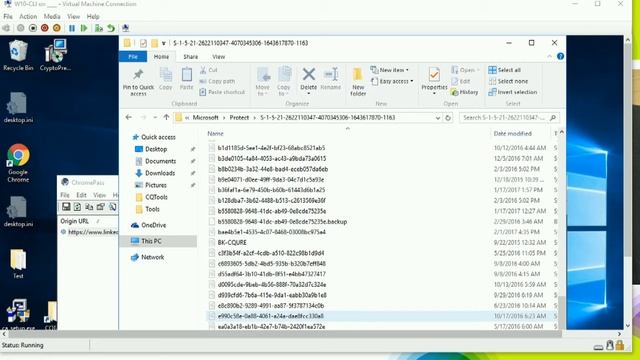Click Select all in the ribbon
The width and height of the screenshot is (640, 360).
pos(504,70)
